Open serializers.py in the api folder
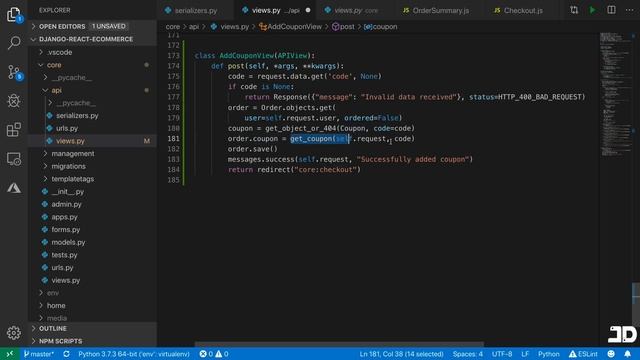Screen dimensions: 640x360 (92, 116)
